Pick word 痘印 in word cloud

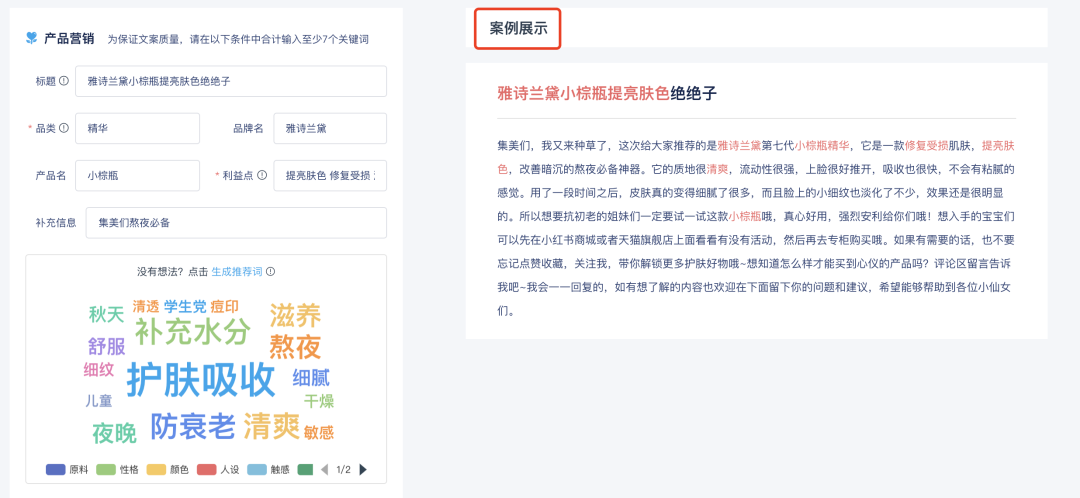tap(224, 307)
